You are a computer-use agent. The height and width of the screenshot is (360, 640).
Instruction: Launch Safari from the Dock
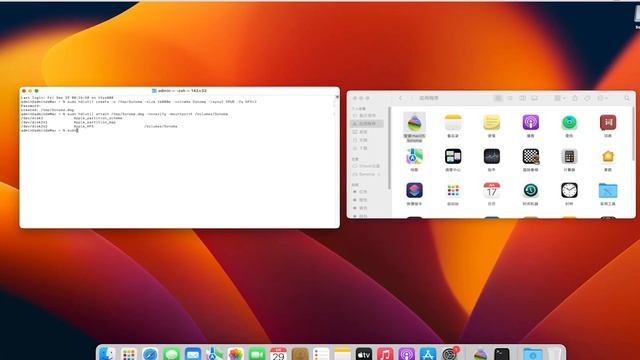coord(150,354)
